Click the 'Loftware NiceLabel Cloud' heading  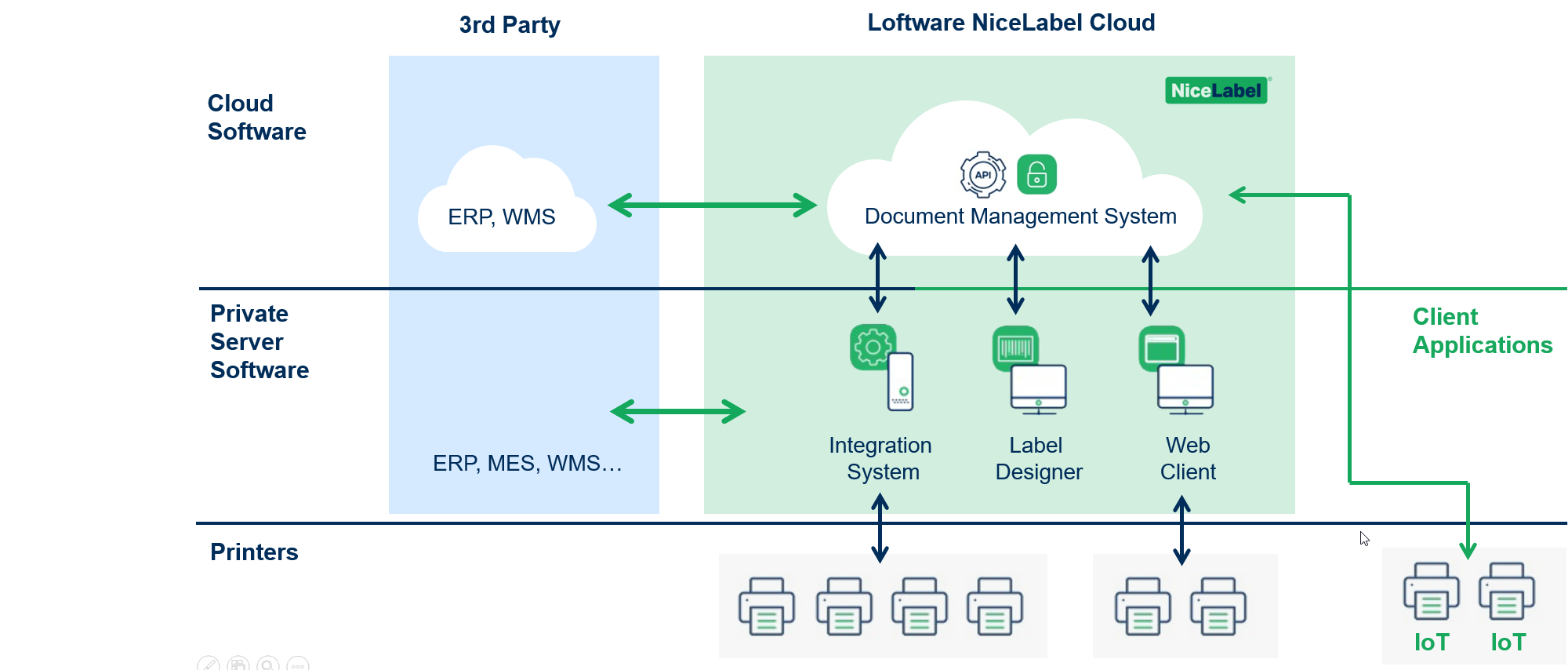click(x=1011, y=23)
